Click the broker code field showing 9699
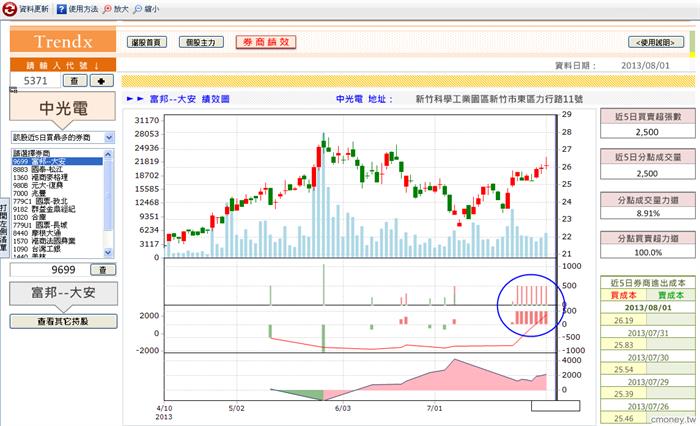 [49, 270]
